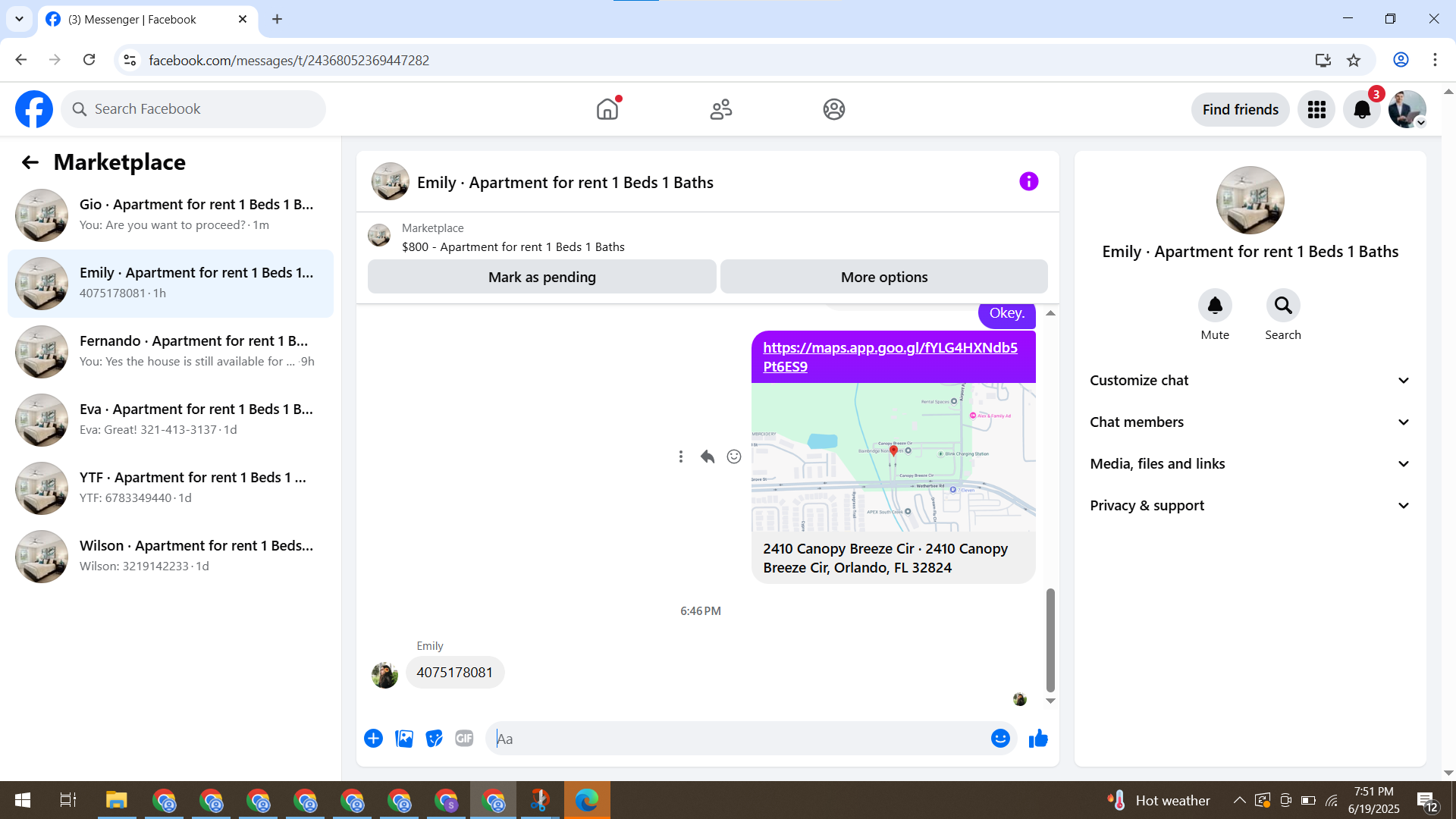Click chat scroll down arrow

click(1050, 701)
